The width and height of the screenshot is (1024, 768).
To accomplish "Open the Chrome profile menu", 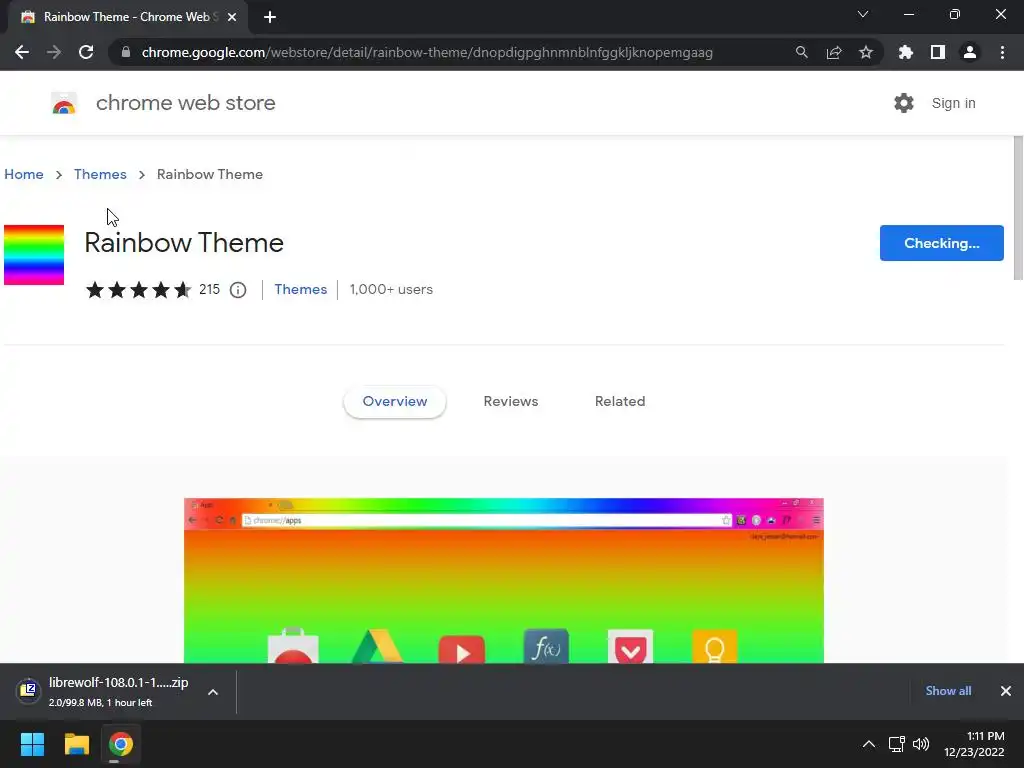I will (x=970, y=52).
